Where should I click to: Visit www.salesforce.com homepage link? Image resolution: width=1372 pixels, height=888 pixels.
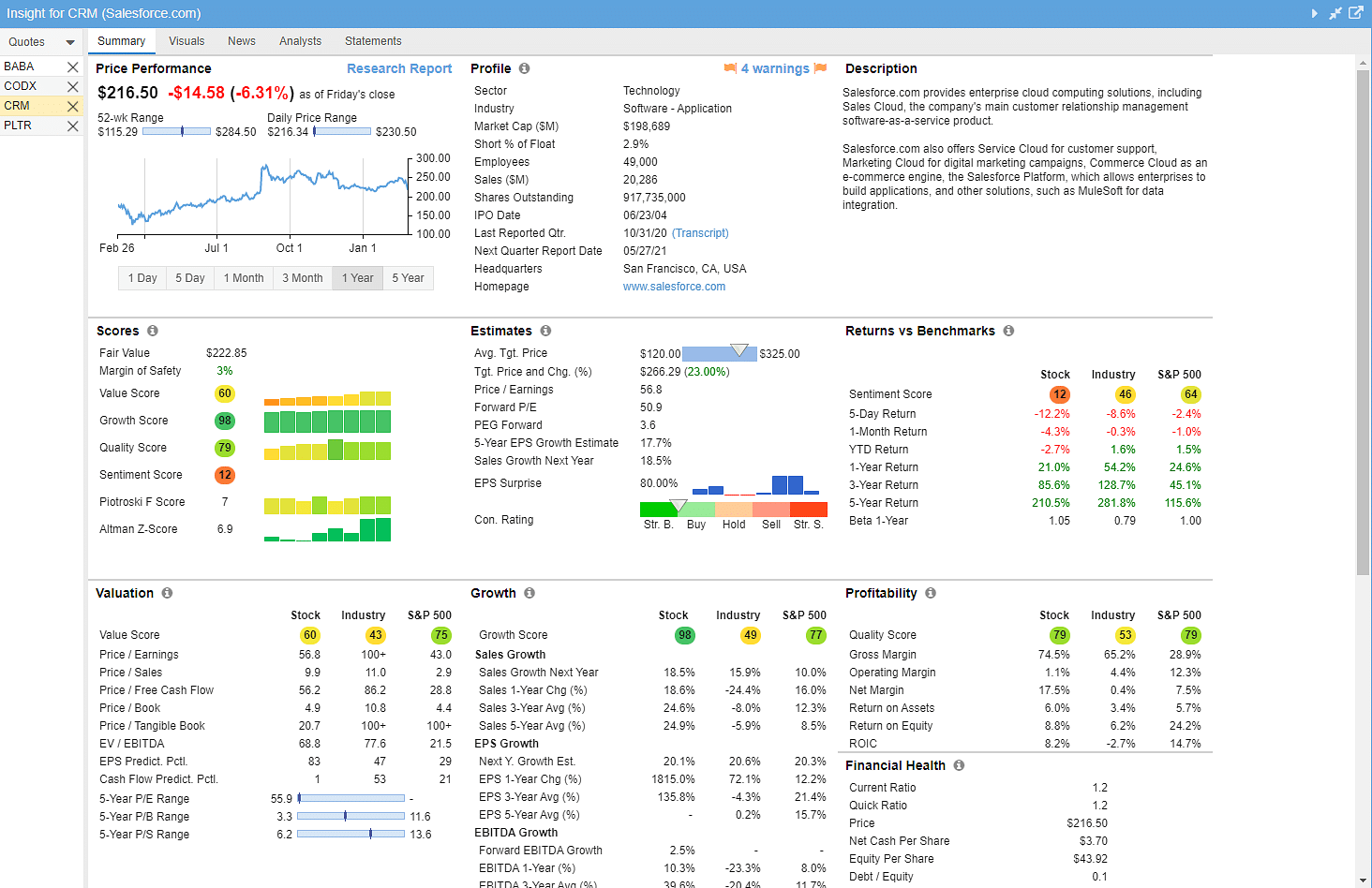pos(674,287)
